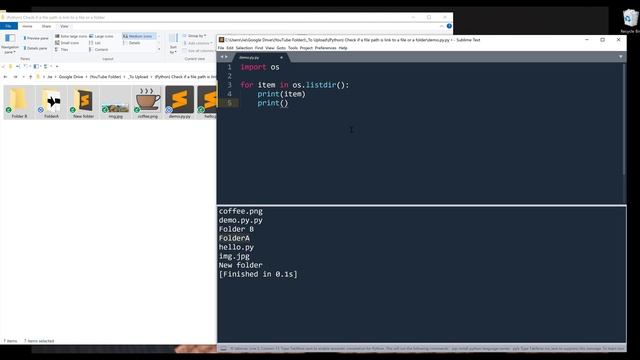Open Quick Access toolbar customize dropdown in Explorer
This screenshot has width=640, height=360.
pyautogui.click(x=57, y=66)
